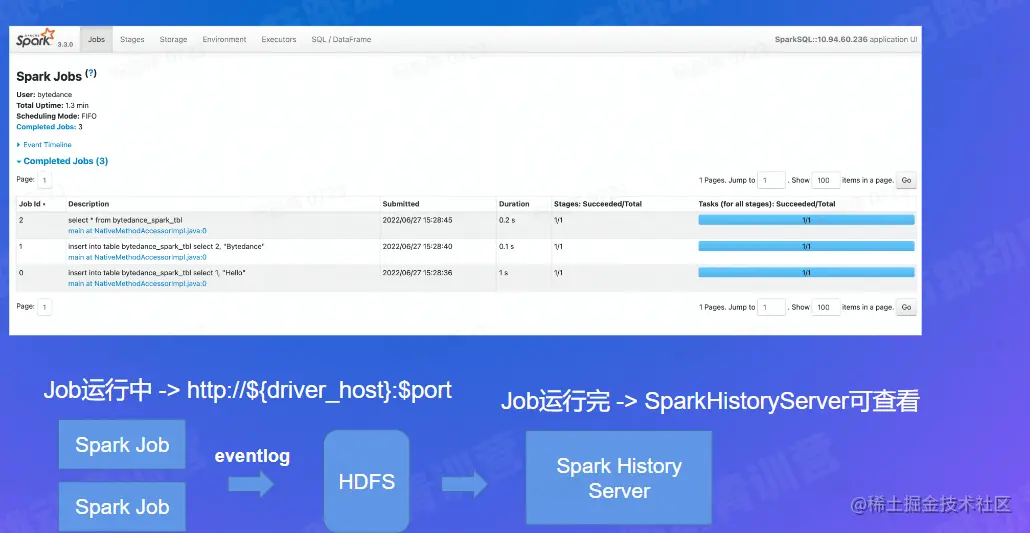Viewport: 1030px width, 533px height.
Task: Click the 0.1 s duration cell
Action: click(506, 246)
